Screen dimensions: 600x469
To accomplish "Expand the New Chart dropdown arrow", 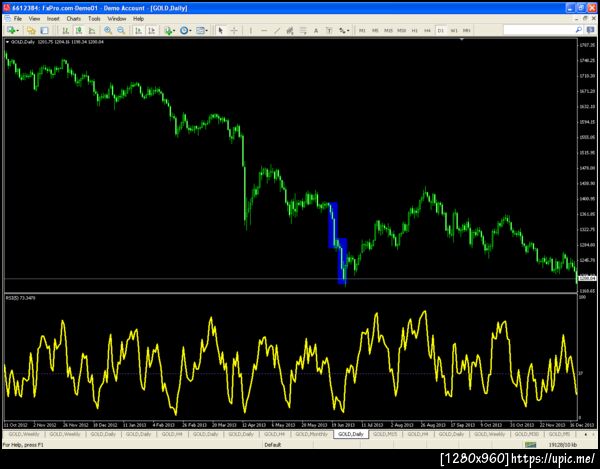I will click(18, 31).
